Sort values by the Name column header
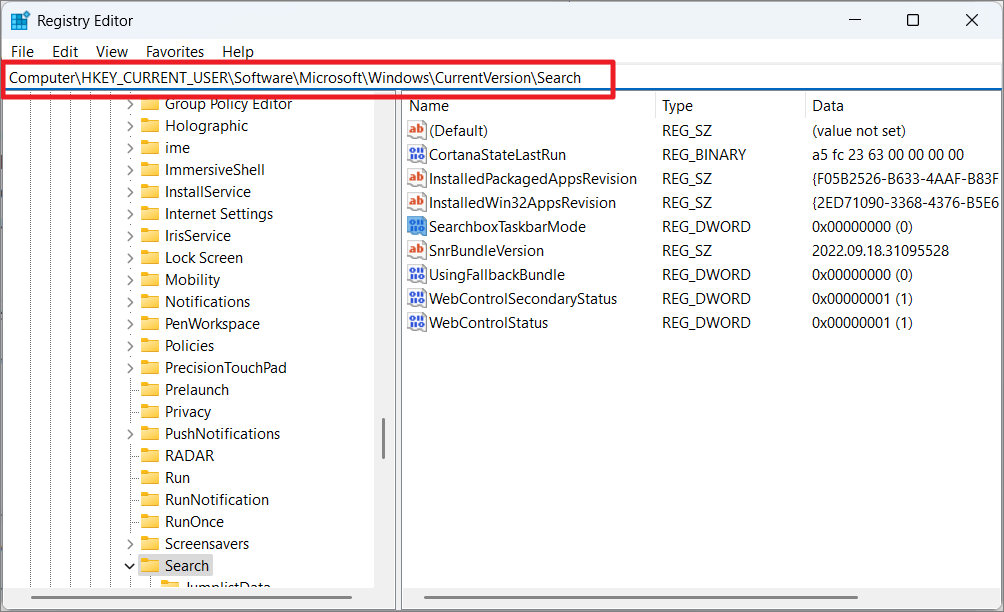 coord(429,106)
